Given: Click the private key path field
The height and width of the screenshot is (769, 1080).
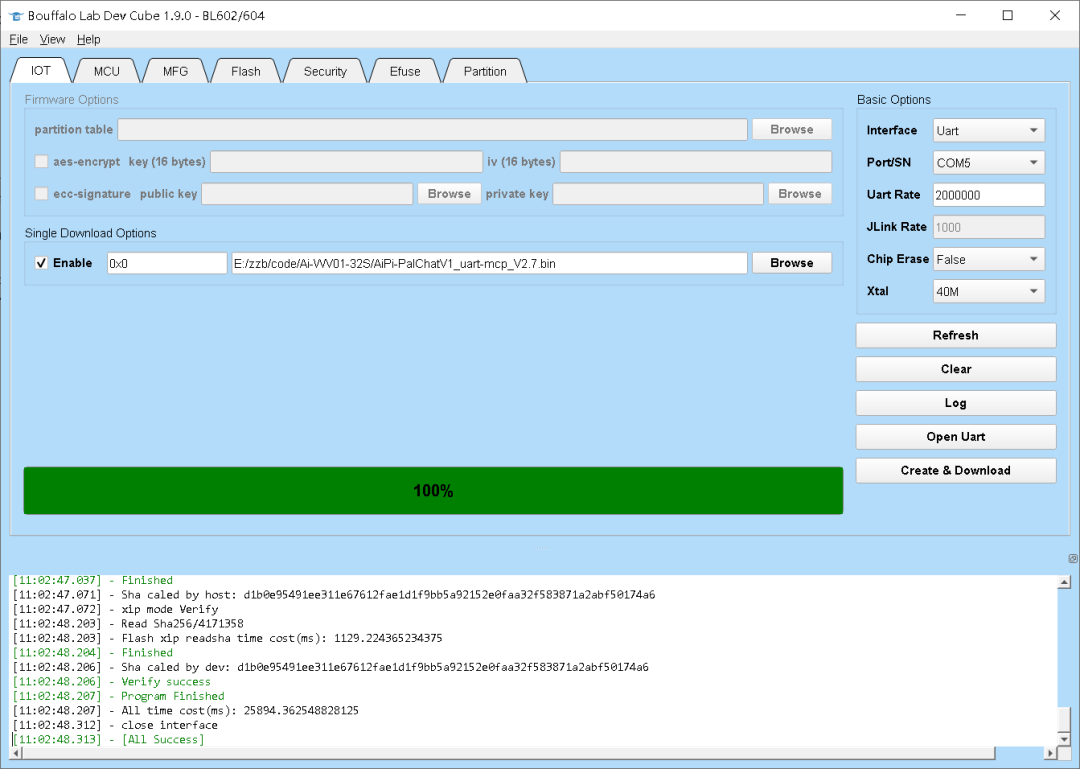Looking at the screenshot, I should point(658,194).
